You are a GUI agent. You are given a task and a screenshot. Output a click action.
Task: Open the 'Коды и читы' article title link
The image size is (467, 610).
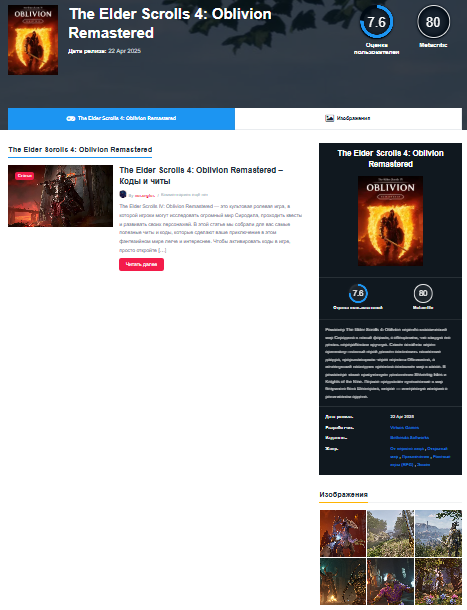201,175
